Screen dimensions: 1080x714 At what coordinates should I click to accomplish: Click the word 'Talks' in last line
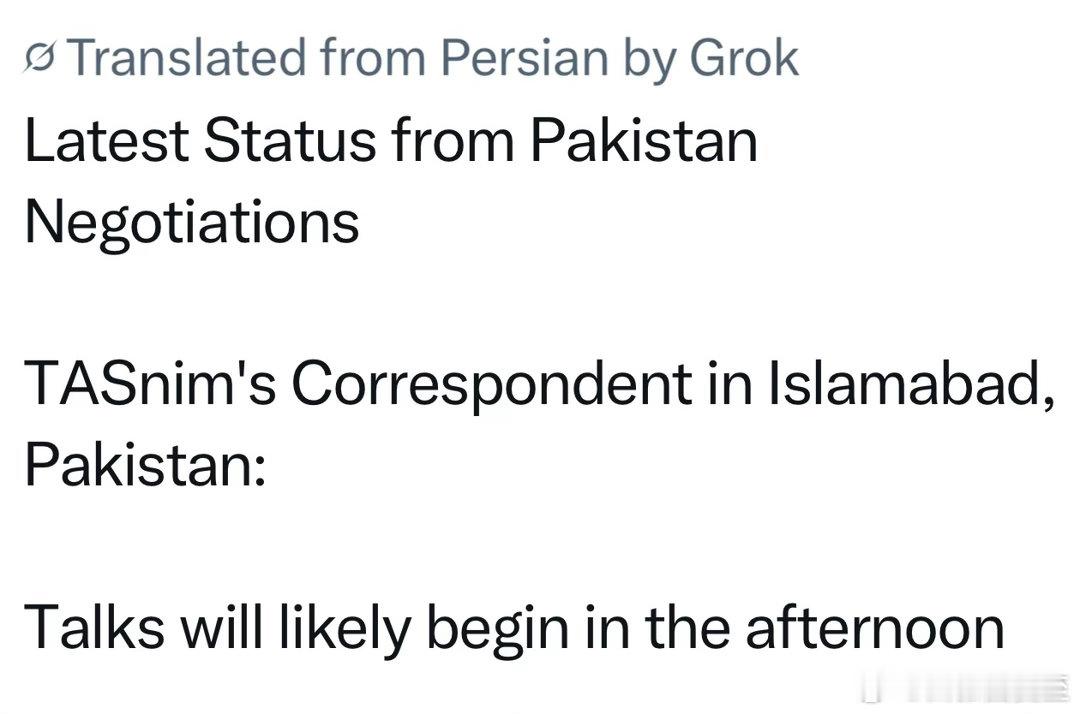click(89, 627)
